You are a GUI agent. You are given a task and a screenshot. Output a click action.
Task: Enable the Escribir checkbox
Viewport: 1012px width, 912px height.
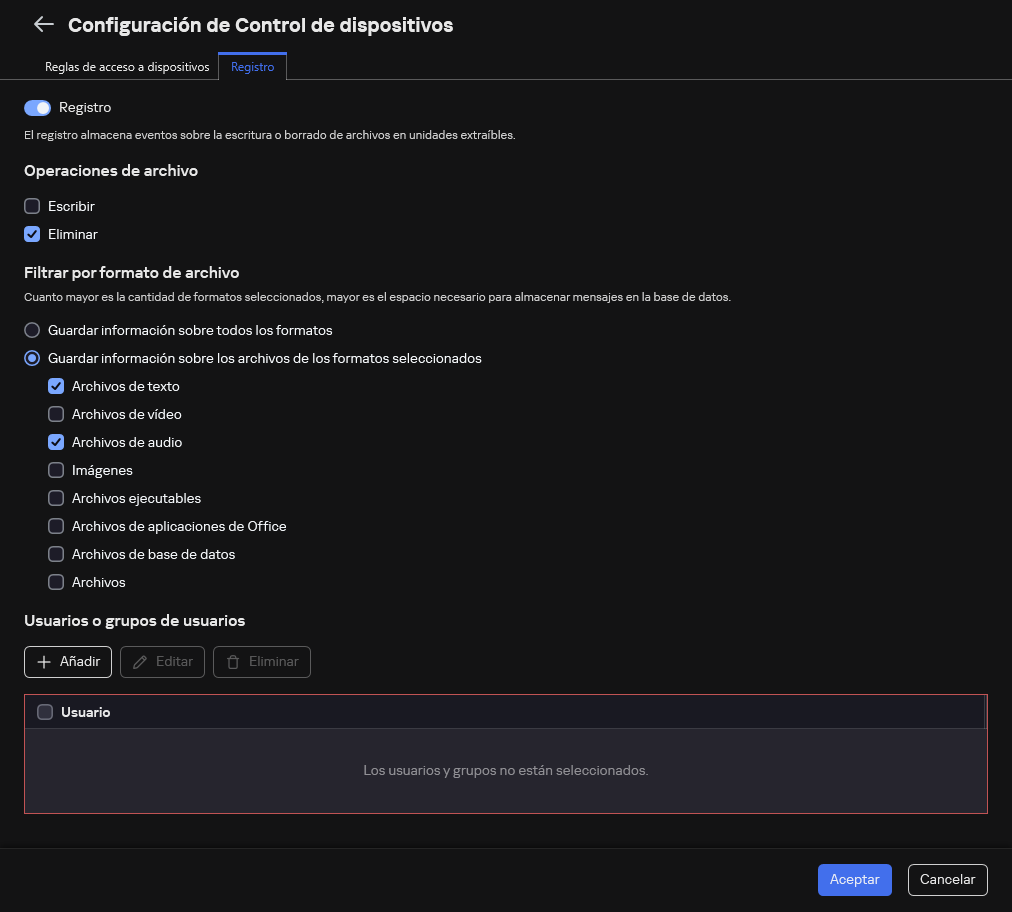31,206
